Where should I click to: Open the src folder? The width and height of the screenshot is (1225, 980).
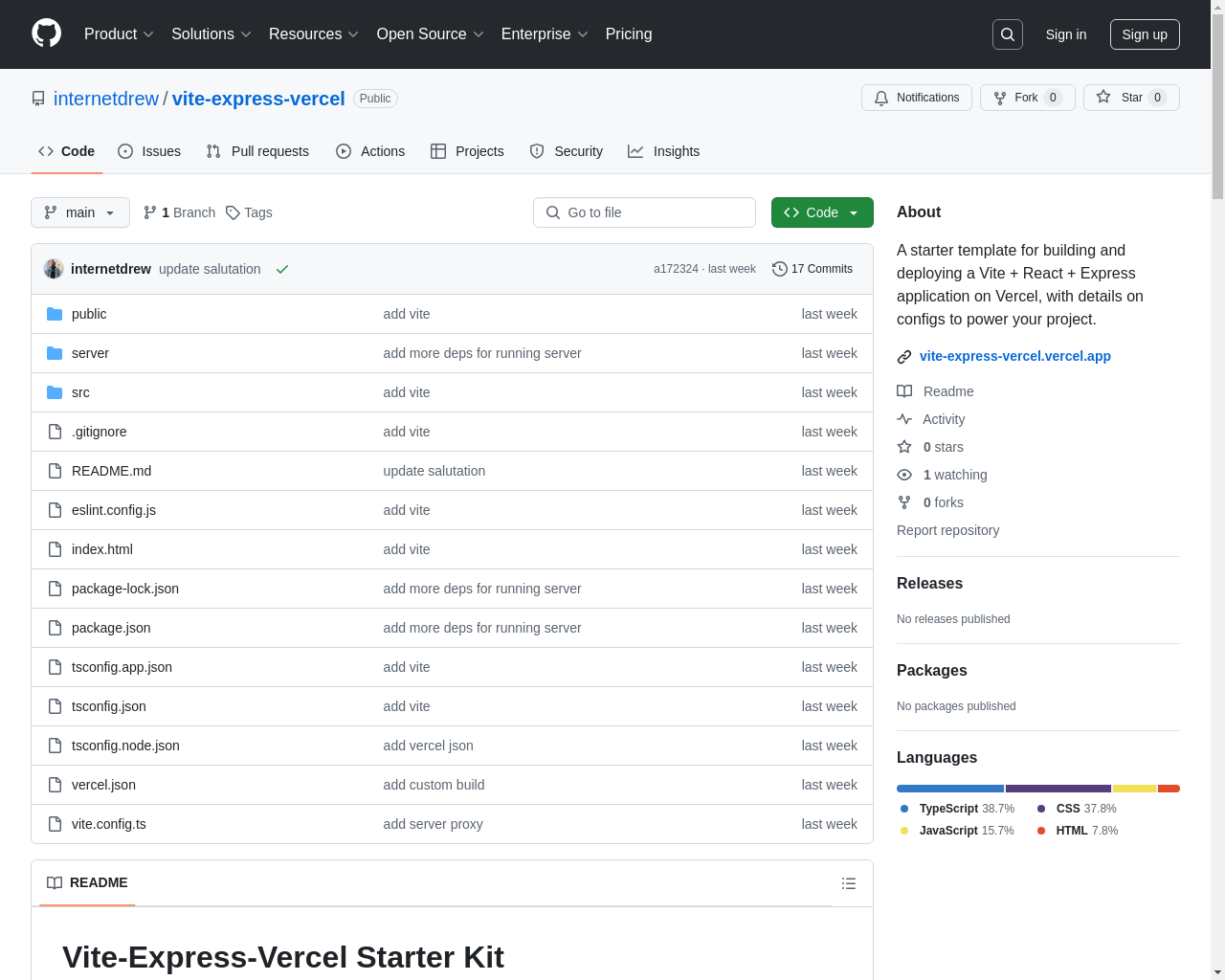(80, 392)
